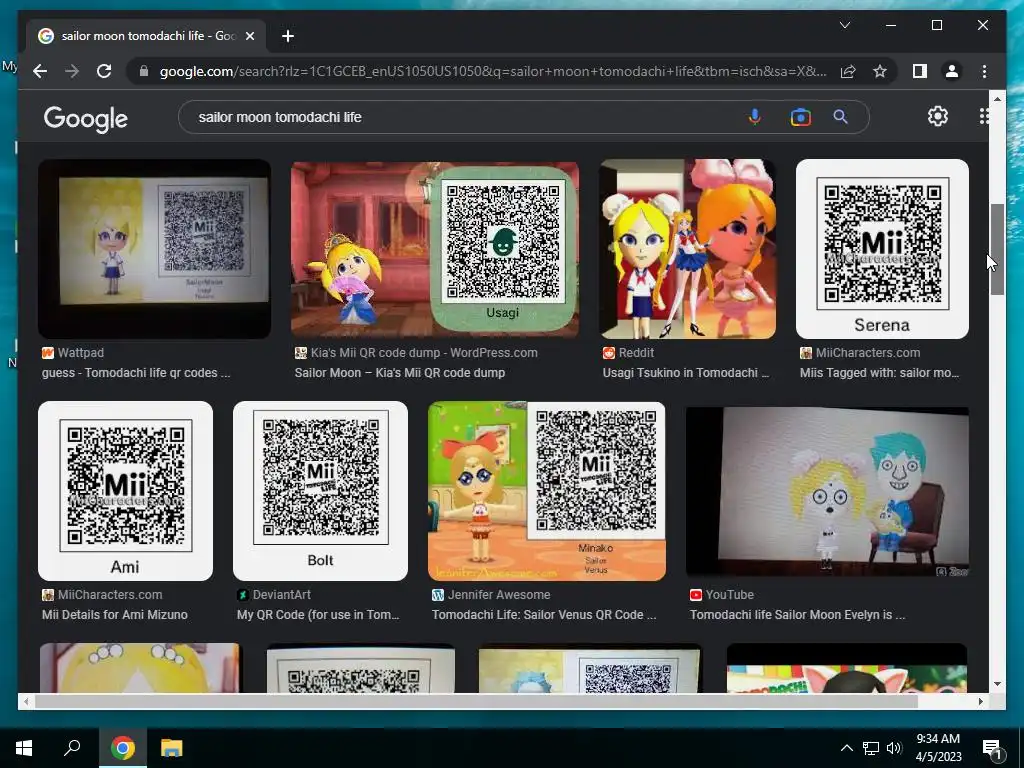Click the magnifier search button
Viewport: 1024px width, 768px height.
tap(840, 117)
